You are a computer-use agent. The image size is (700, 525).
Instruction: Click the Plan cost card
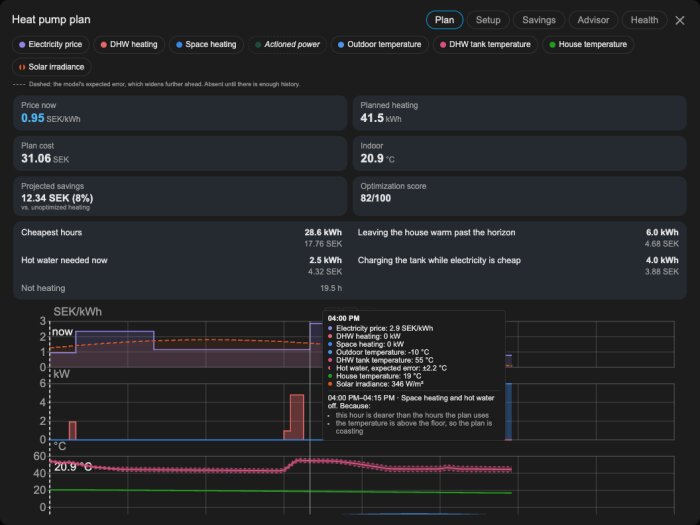[180, 153]
